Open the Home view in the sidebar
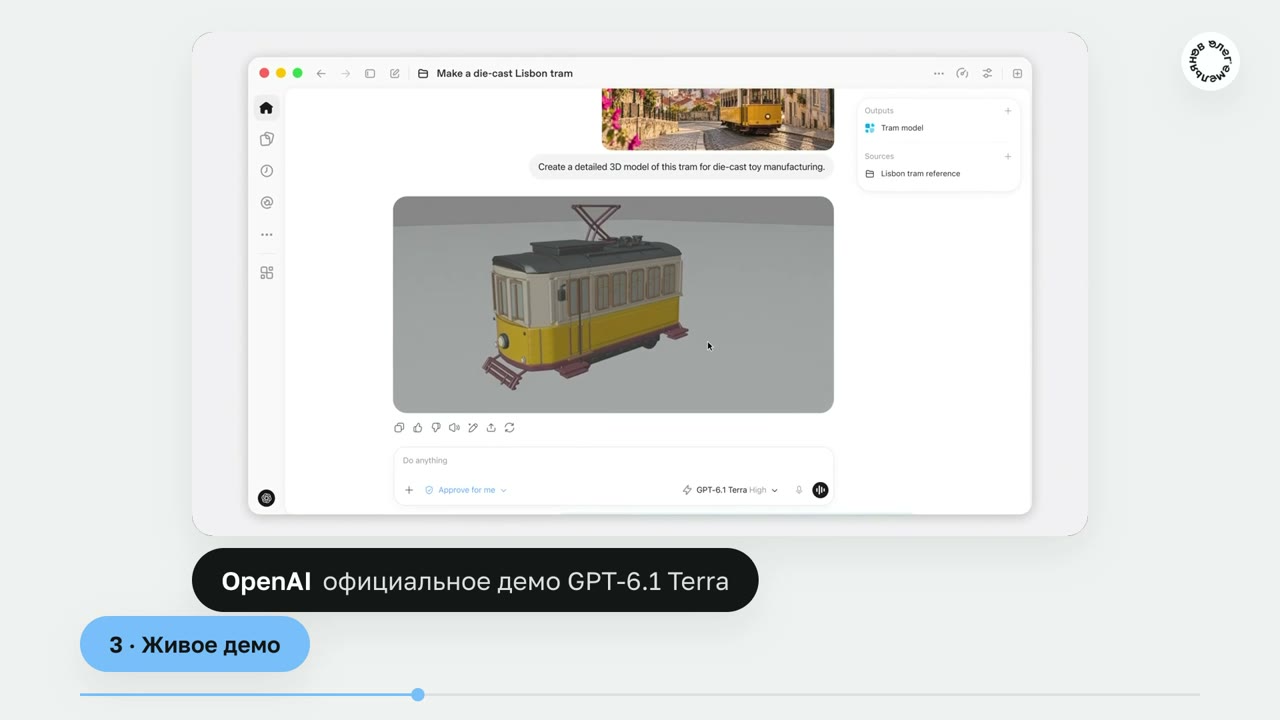1280x720 pixels. (266, 108)
